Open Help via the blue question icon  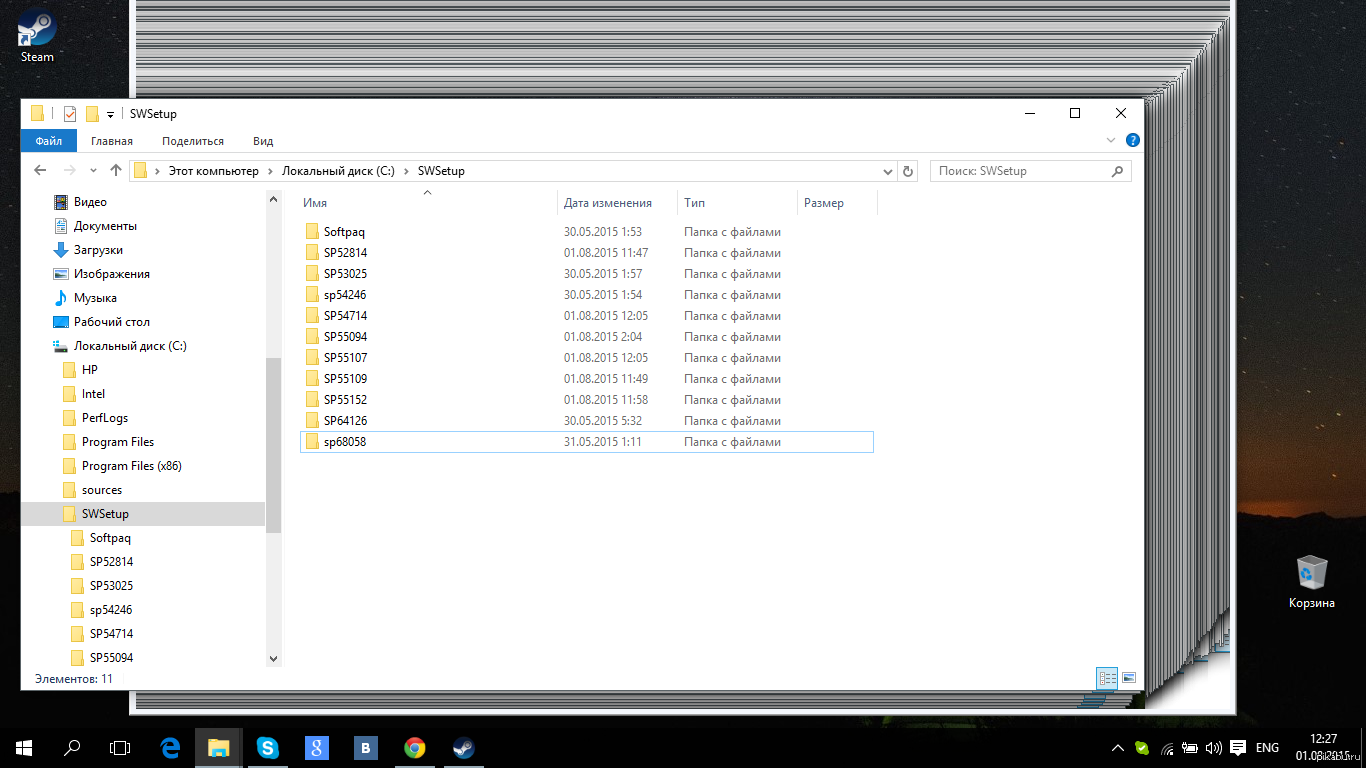coord(1132,141)
